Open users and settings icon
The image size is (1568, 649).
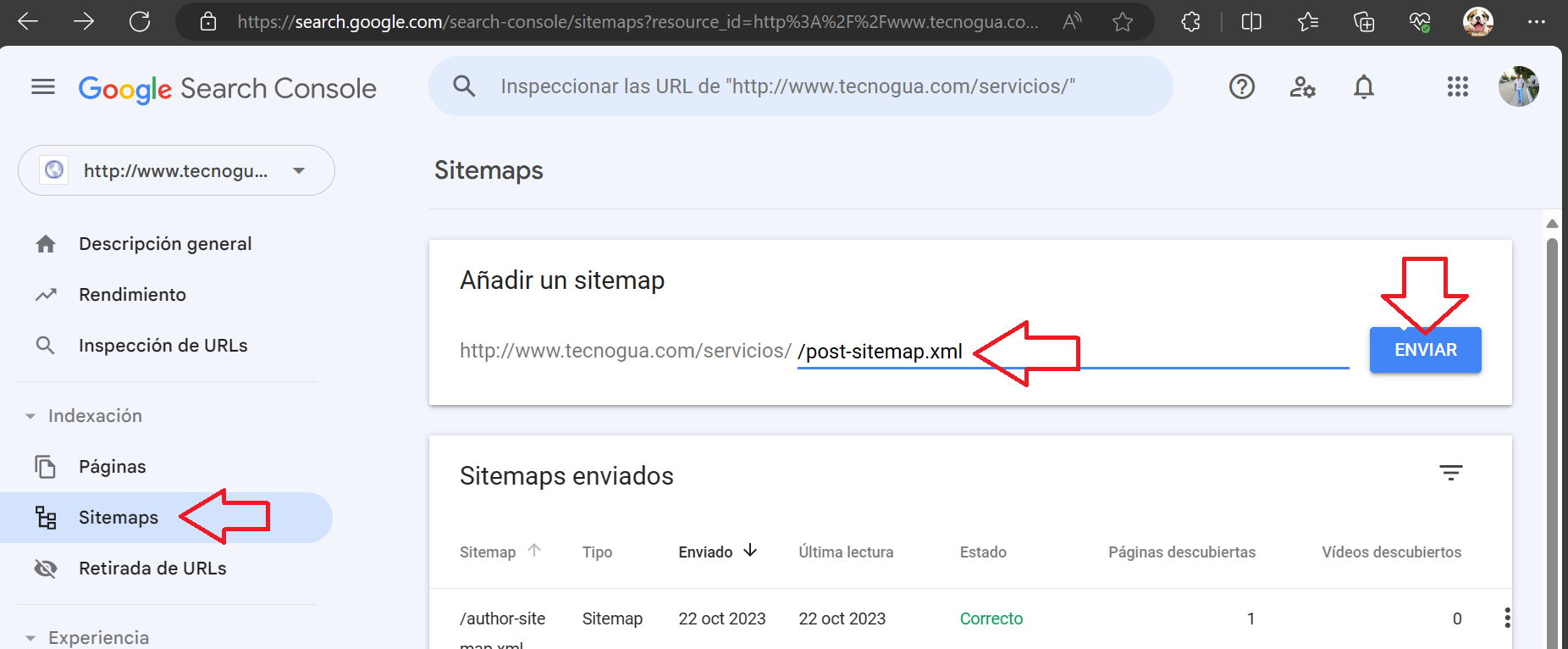click(x=1302, y=86)
